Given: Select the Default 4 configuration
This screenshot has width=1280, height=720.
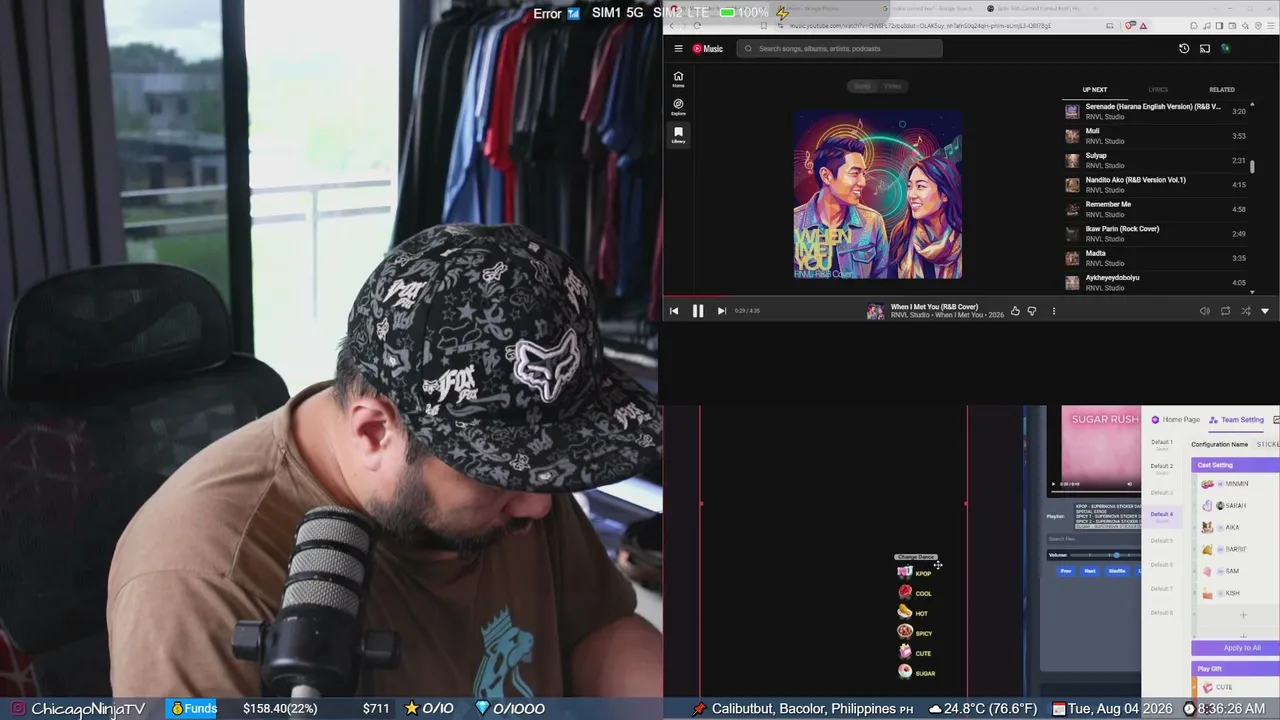Looking at the screenshot, I should click(x=1162, y=516).
